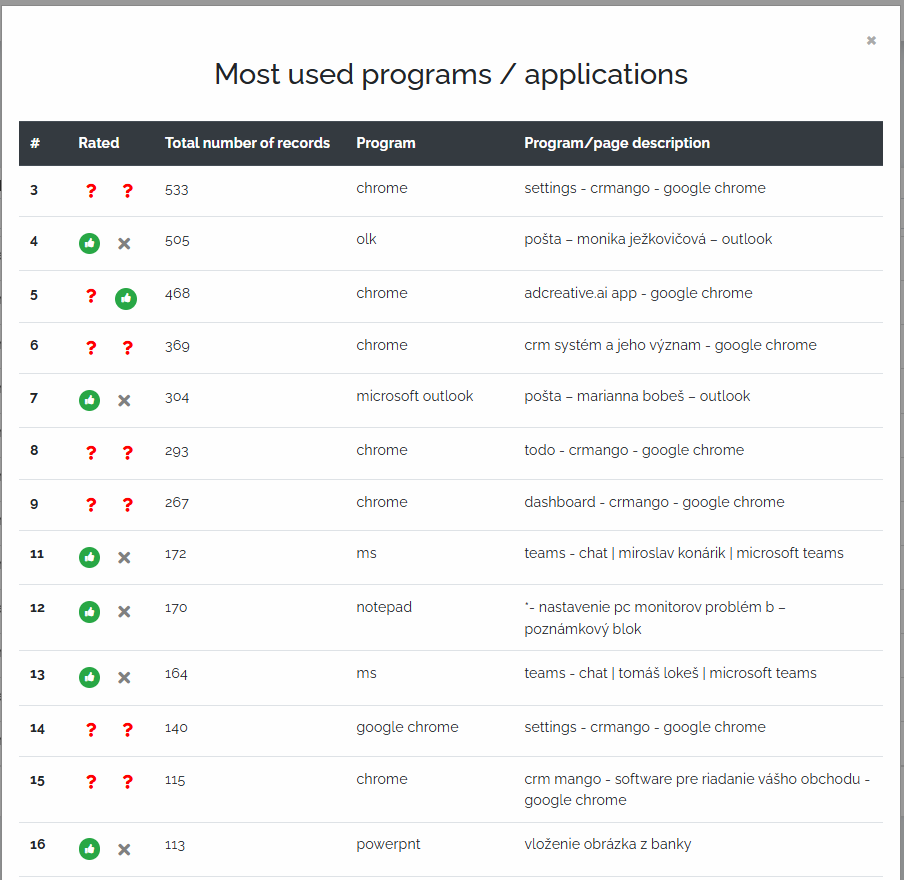Screen dimensions: 904x880
Task: Click records value 505
Action: (177, 240)
